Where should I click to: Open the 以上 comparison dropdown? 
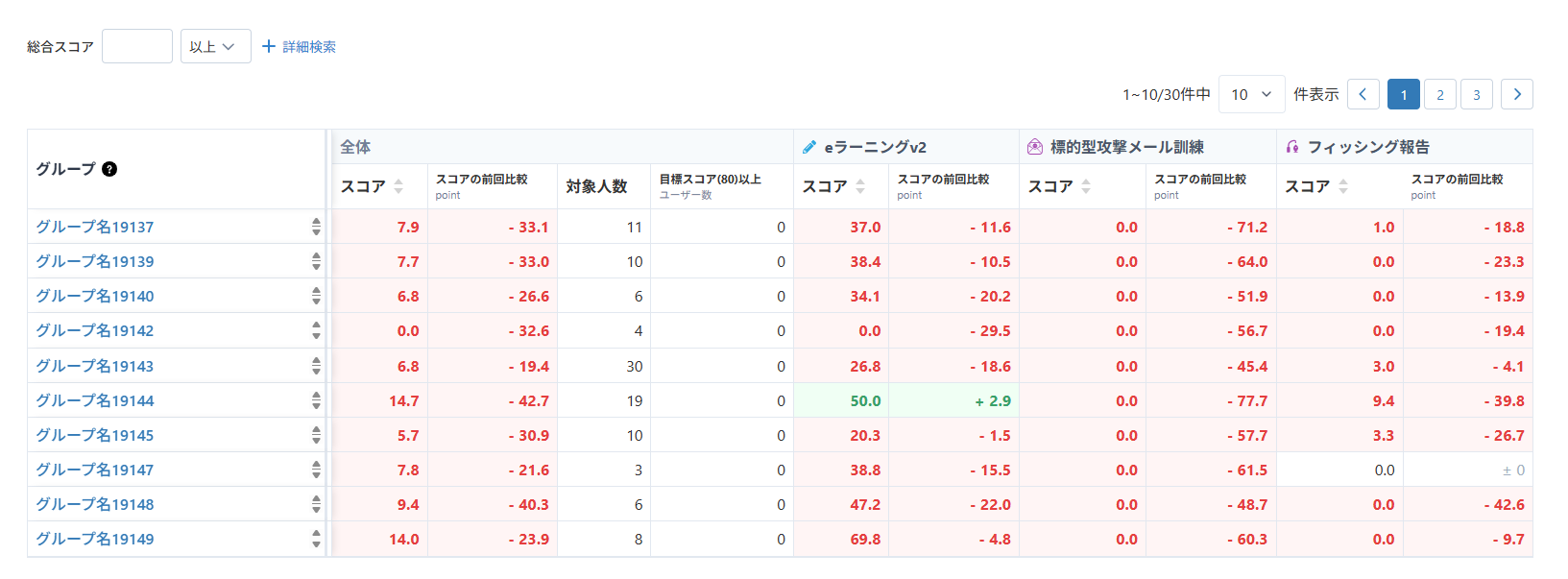(x=216, y=46)
